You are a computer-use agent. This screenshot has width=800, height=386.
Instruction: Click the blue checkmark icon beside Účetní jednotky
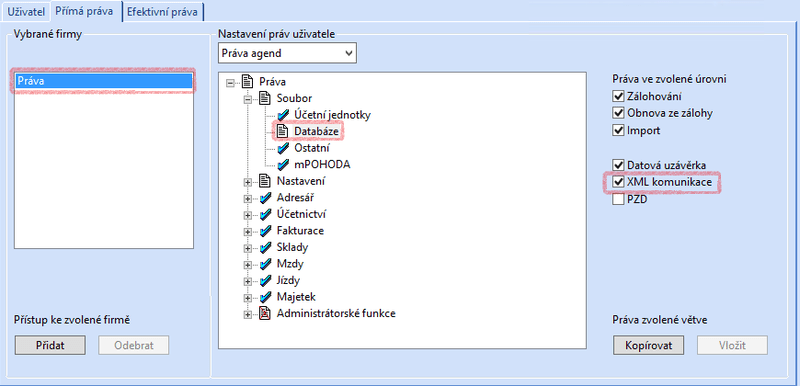[x=283, y=114]
